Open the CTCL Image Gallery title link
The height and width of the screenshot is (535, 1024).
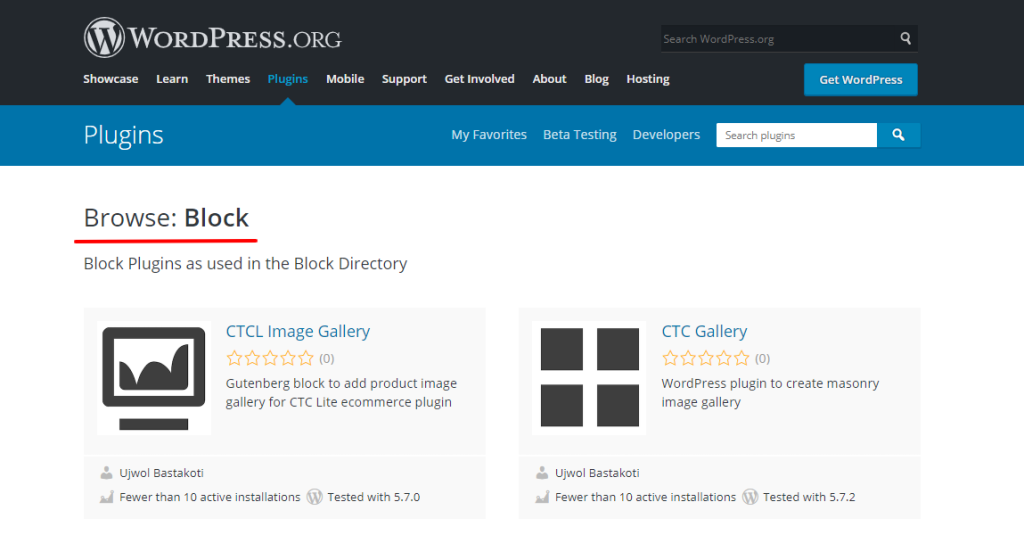click(298, 331)
